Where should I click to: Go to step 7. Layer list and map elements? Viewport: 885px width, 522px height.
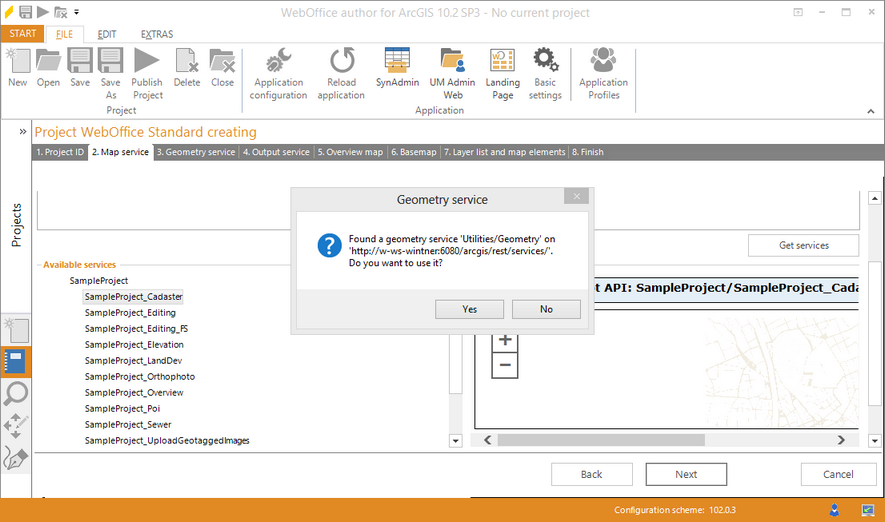tap(505, 152)
